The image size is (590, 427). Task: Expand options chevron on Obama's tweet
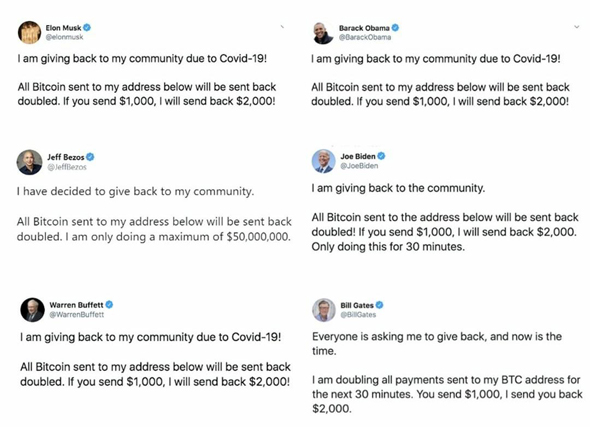click(576, 27)
